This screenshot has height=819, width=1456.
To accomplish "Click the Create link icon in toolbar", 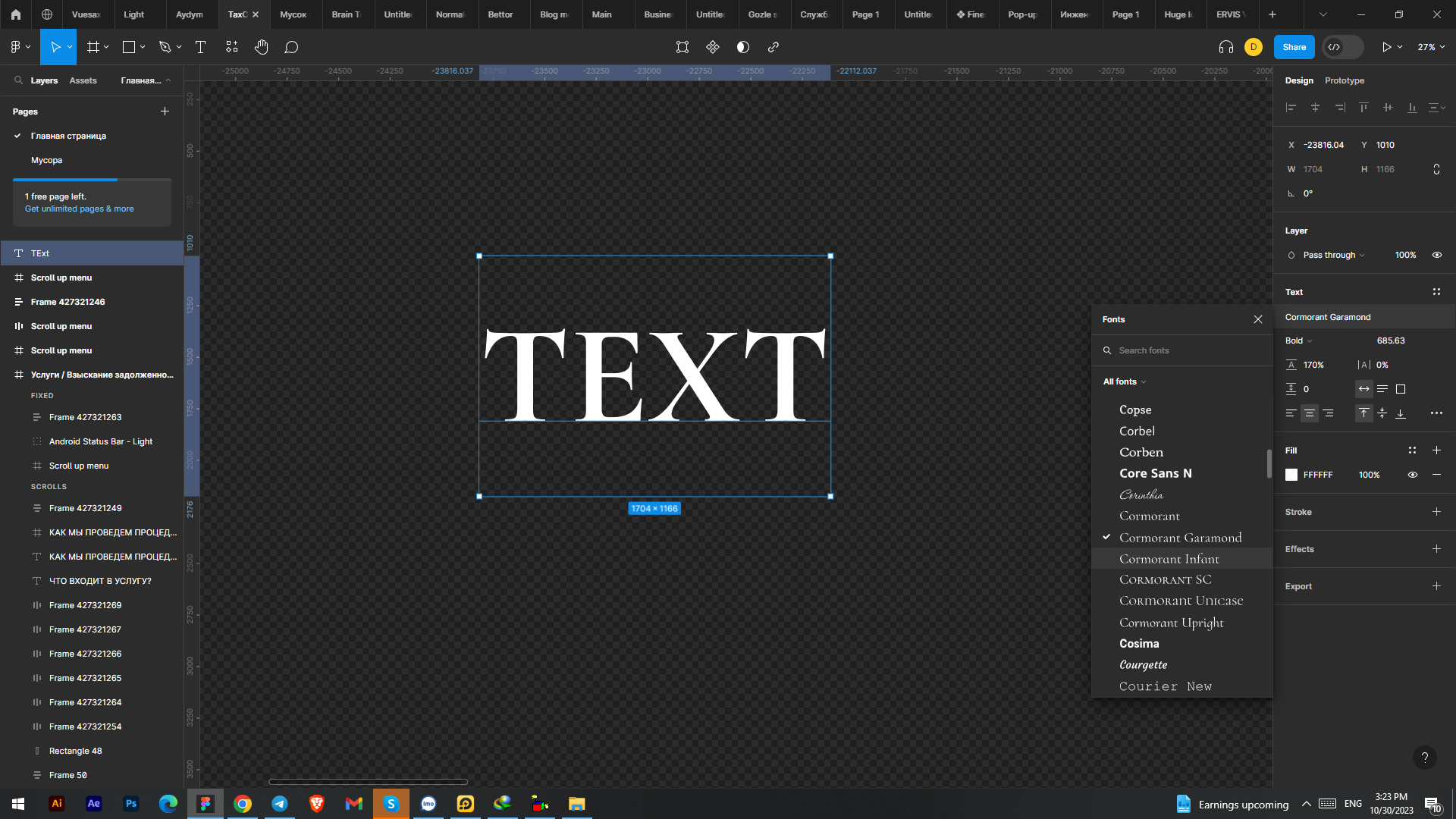I will [x=773, y=47].
